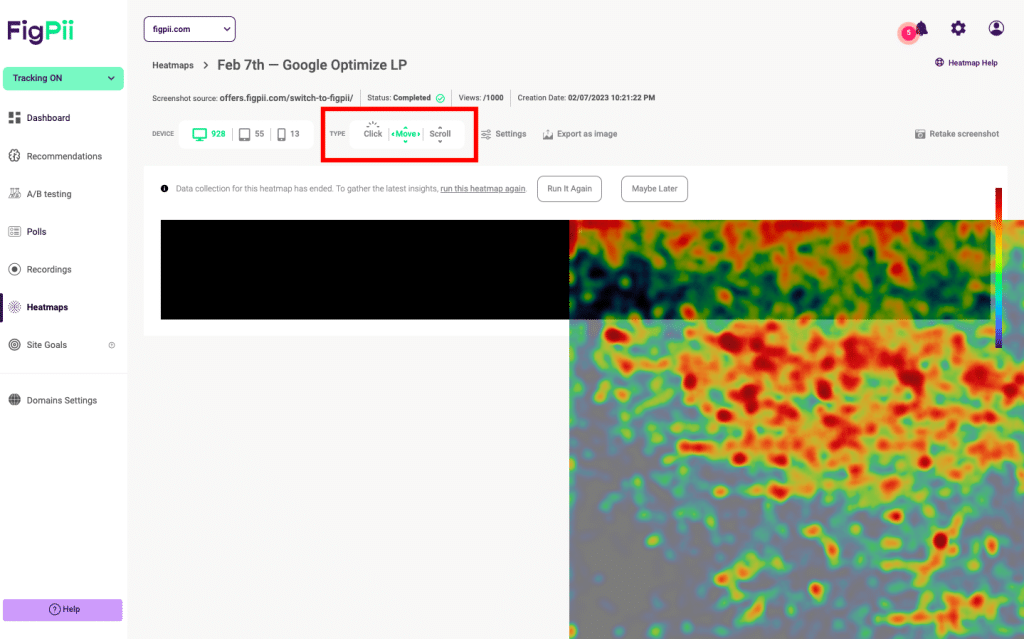Select the tablet device icon

coord(244,134)
